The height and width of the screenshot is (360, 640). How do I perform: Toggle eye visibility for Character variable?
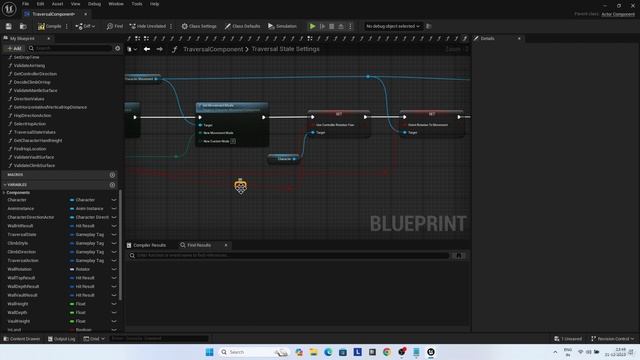tap(114, 200)
